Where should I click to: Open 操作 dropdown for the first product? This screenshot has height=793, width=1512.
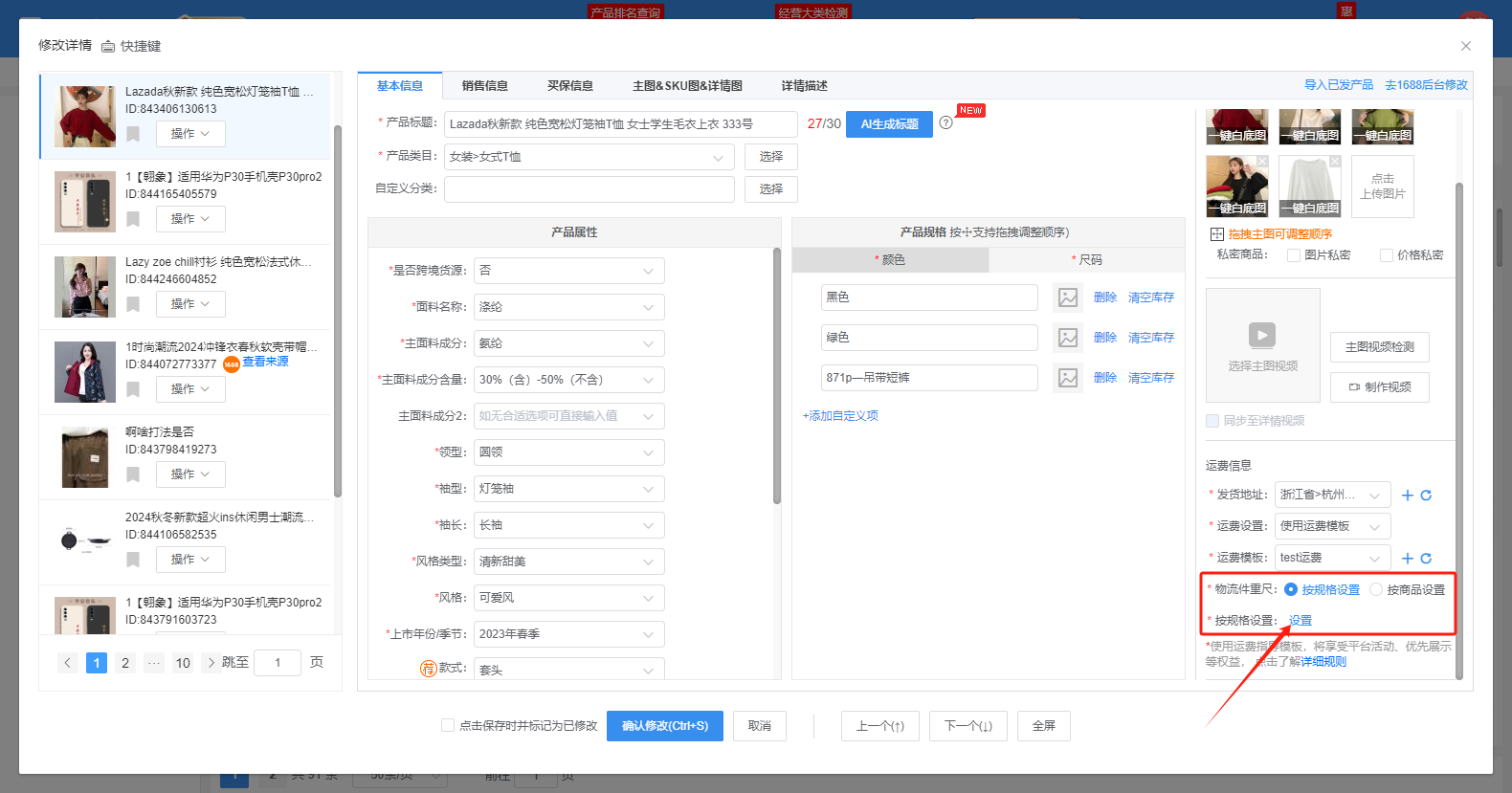[190, 134]
